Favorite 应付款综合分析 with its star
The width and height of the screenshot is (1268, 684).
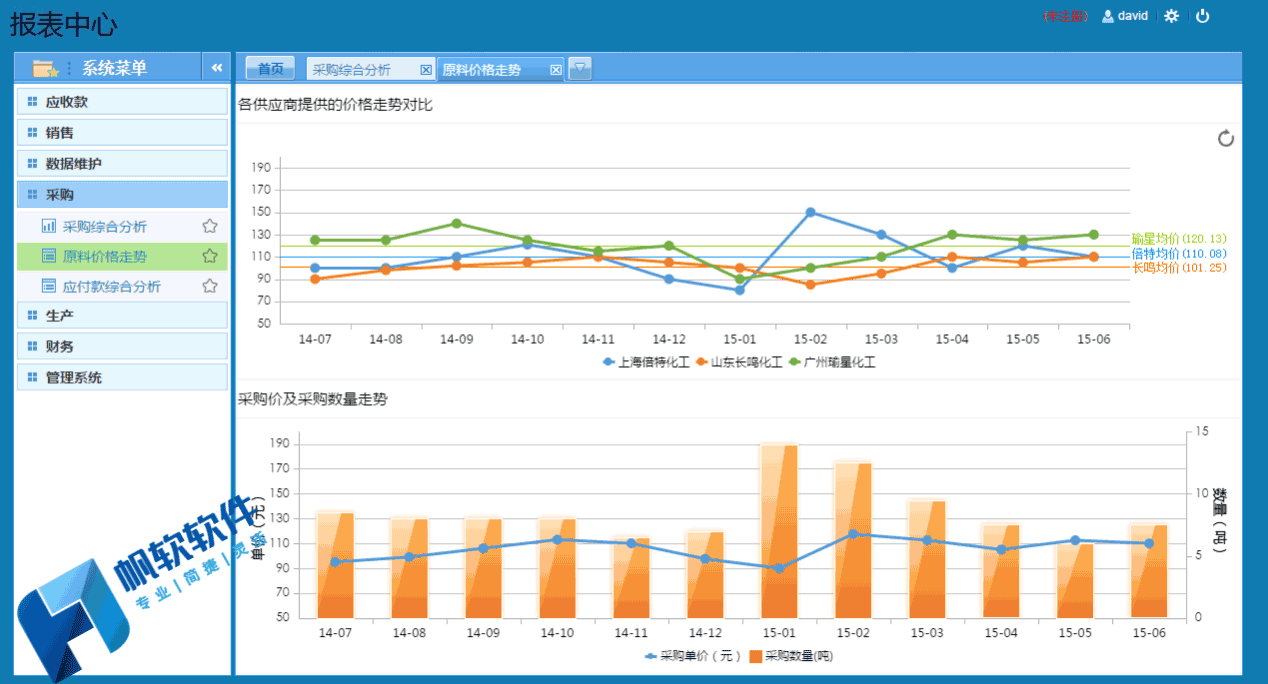coord(210,286)
